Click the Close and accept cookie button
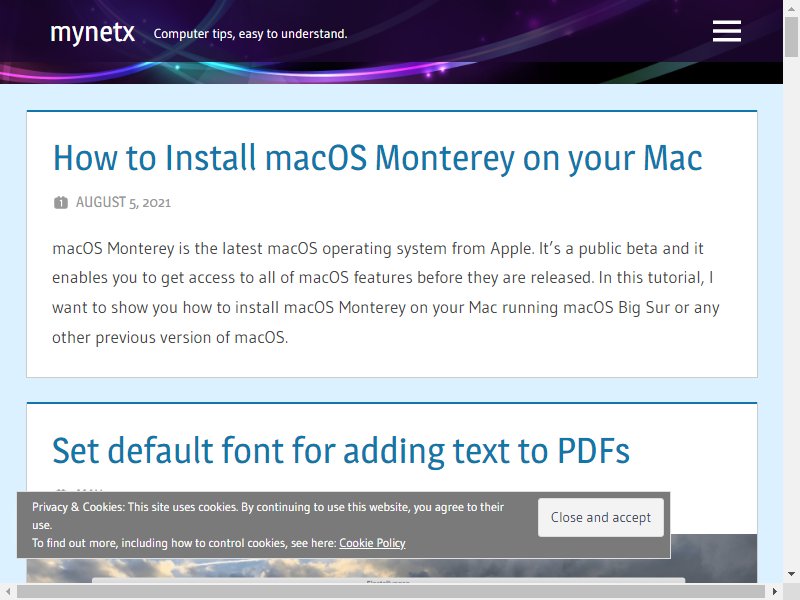The image size is (800, 600). tap(601, 517)
